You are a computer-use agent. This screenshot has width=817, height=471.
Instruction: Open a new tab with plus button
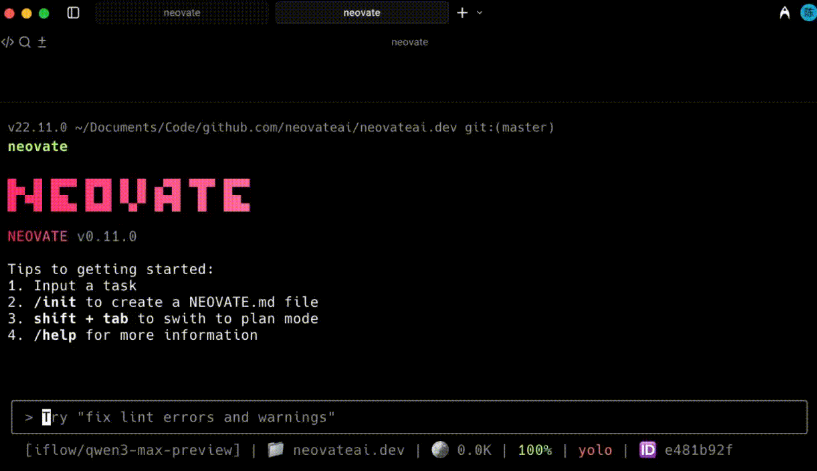pyautogui.click(x=462, y=13)
